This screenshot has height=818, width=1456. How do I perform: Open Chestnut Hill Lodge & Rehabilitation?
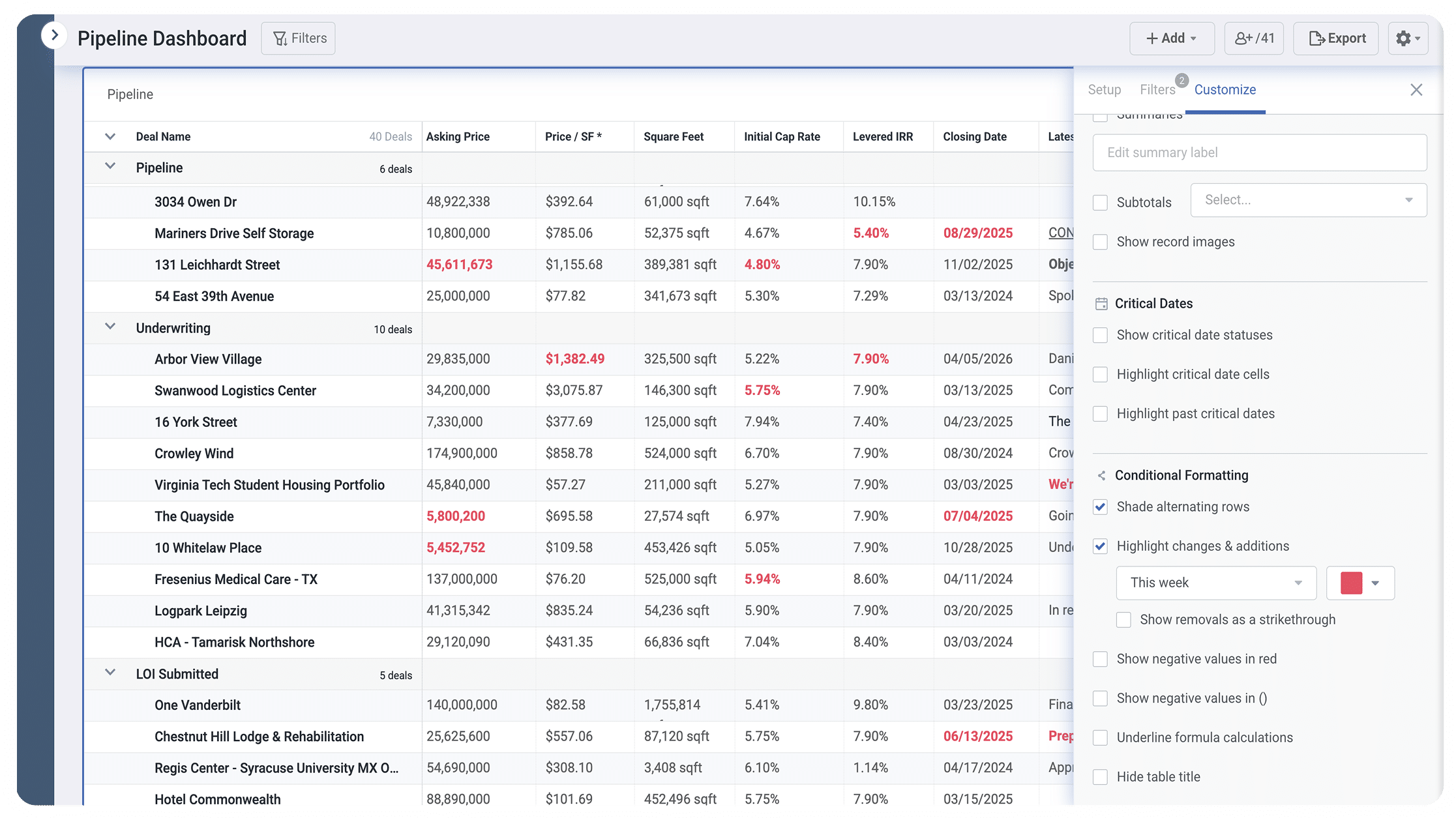point(259,737)
